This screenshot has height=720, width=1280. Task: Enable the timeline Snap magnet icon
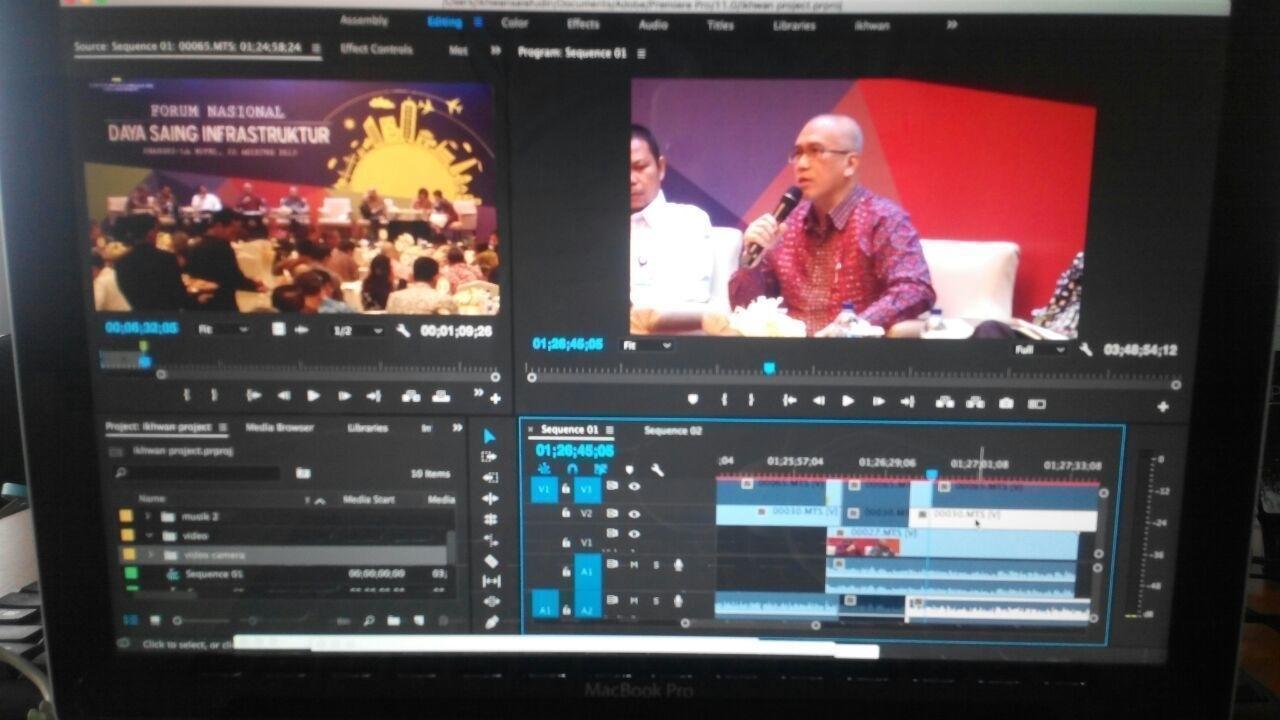click(572, 468)
